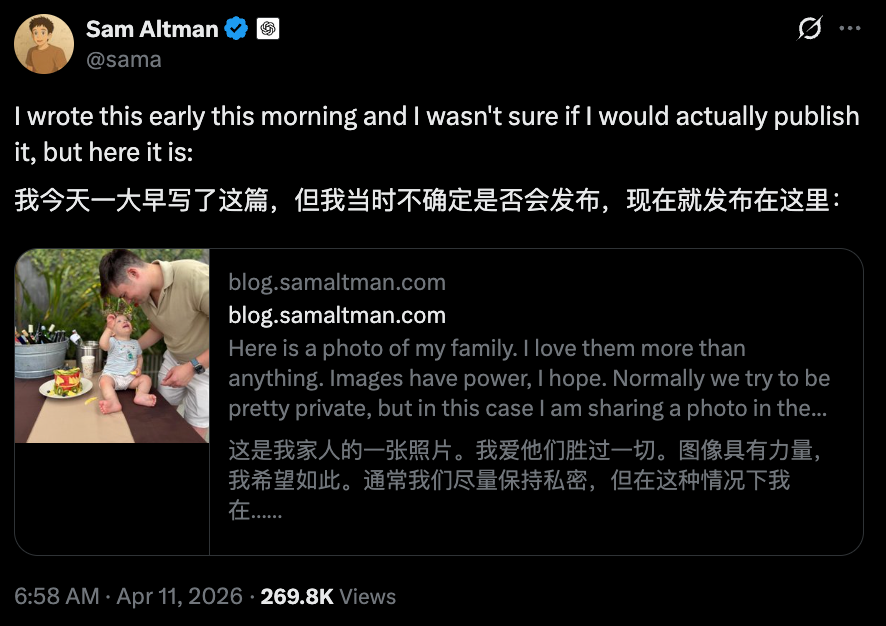Click the "269.8K" view count number

click(296, 597)
